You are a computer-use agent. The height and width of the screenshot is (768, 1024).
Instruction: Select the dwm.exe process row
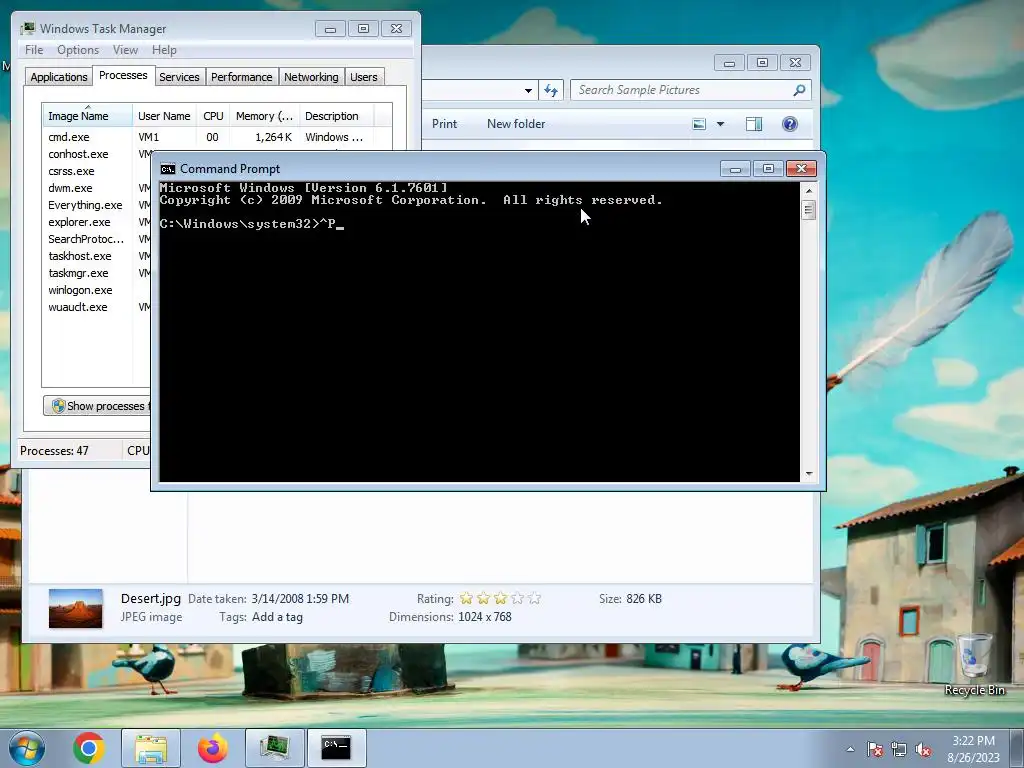point(97,188)
